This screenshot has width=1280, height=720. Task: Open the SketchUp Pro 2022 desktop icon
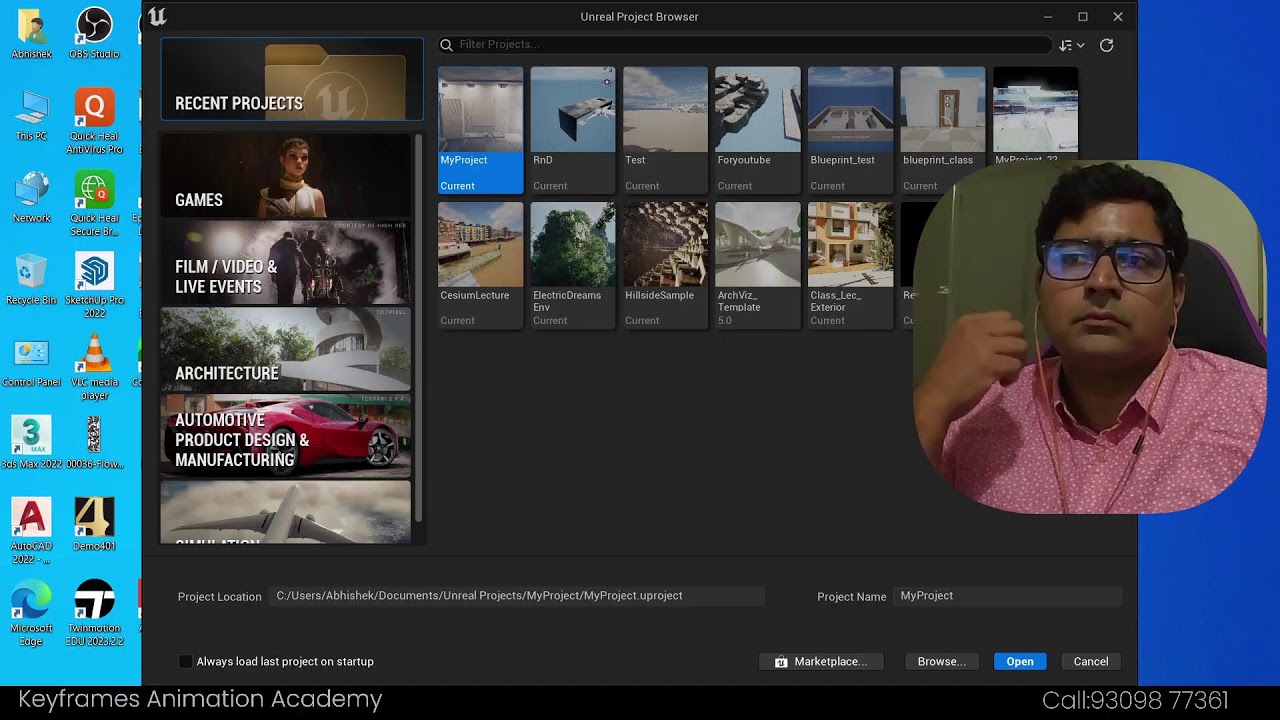click(x=94, y=285)
